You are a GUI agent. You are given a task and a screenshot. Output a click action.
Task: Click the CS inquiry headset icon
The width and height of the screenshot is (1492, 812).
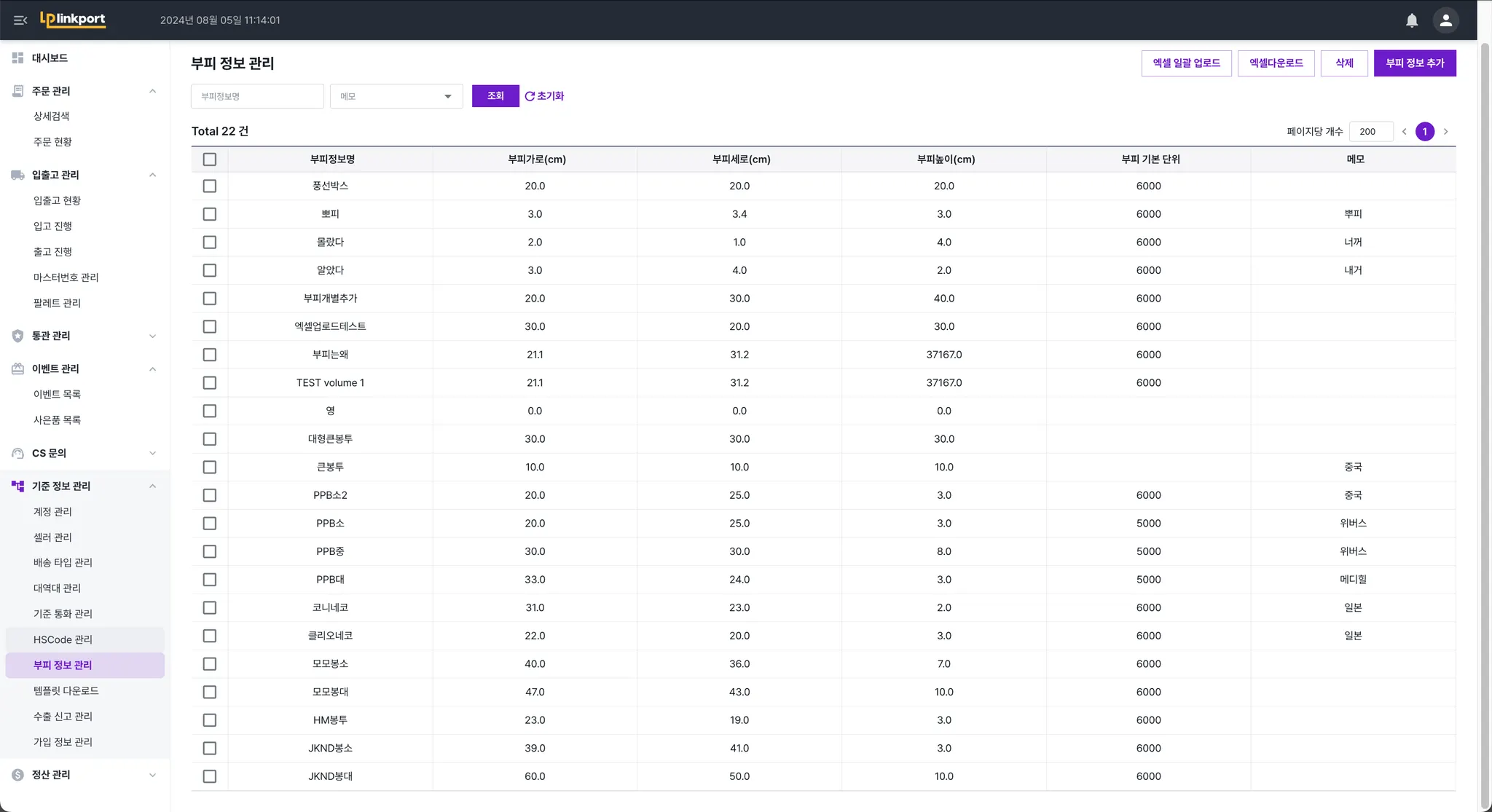18,453
